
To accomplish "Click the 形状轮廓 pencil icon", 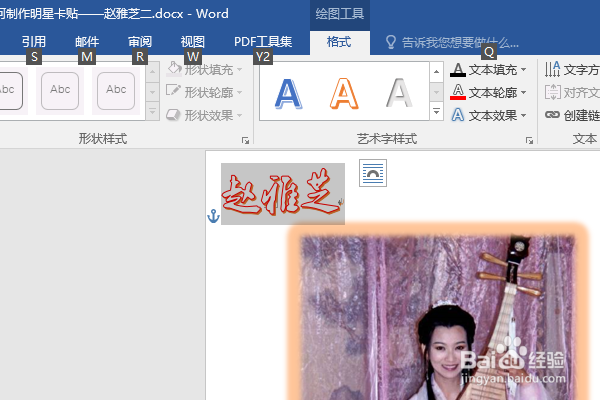I will coord(173,91).
